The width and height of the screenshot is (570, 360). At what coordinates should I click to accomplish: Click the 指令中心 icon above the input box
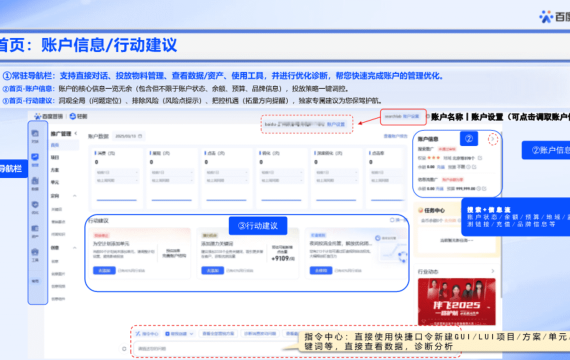pyautogui.click(x=138, y=333)
